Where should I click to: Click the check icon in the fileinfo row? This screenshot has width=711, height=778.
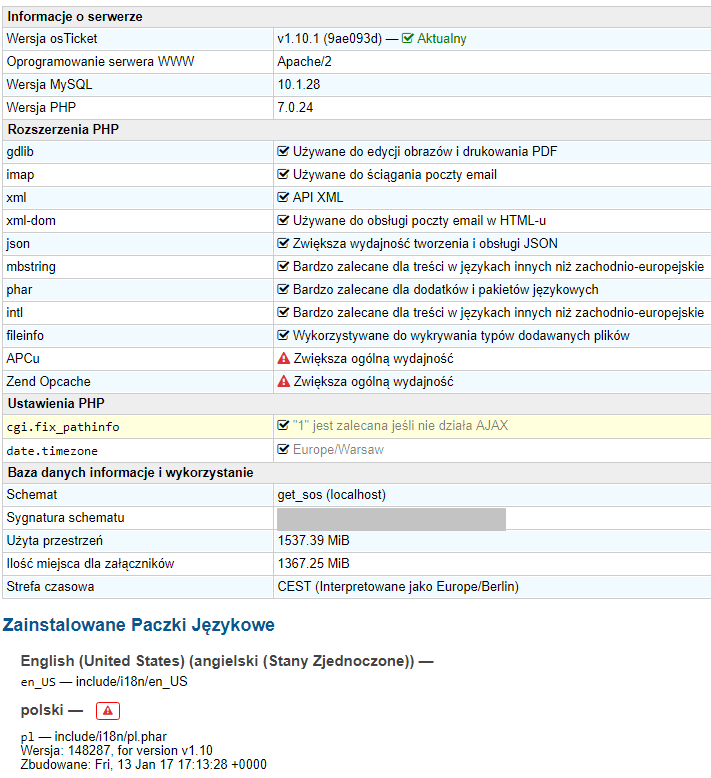point(283,335)
